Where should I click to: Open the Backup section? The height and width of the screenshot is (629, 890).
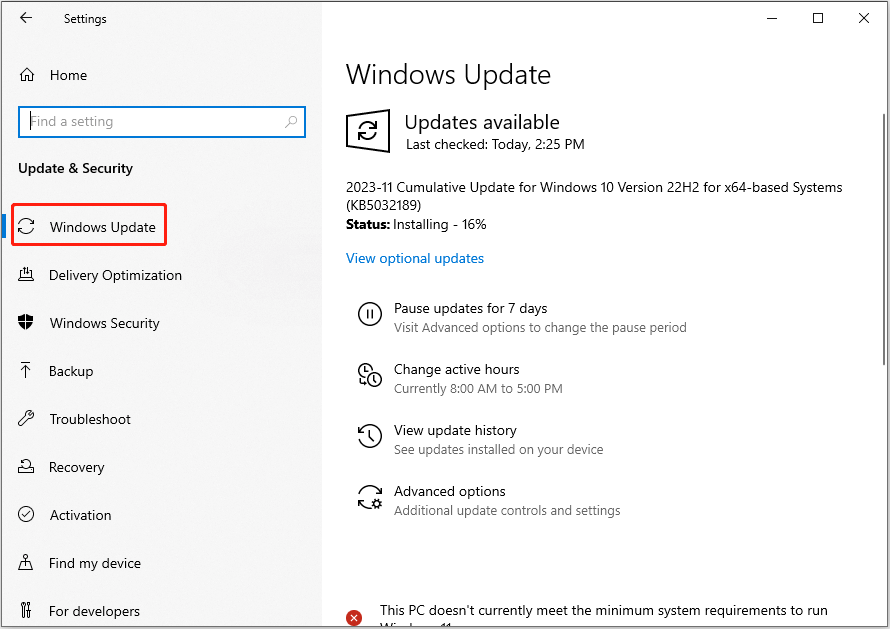tap(71, 371)
